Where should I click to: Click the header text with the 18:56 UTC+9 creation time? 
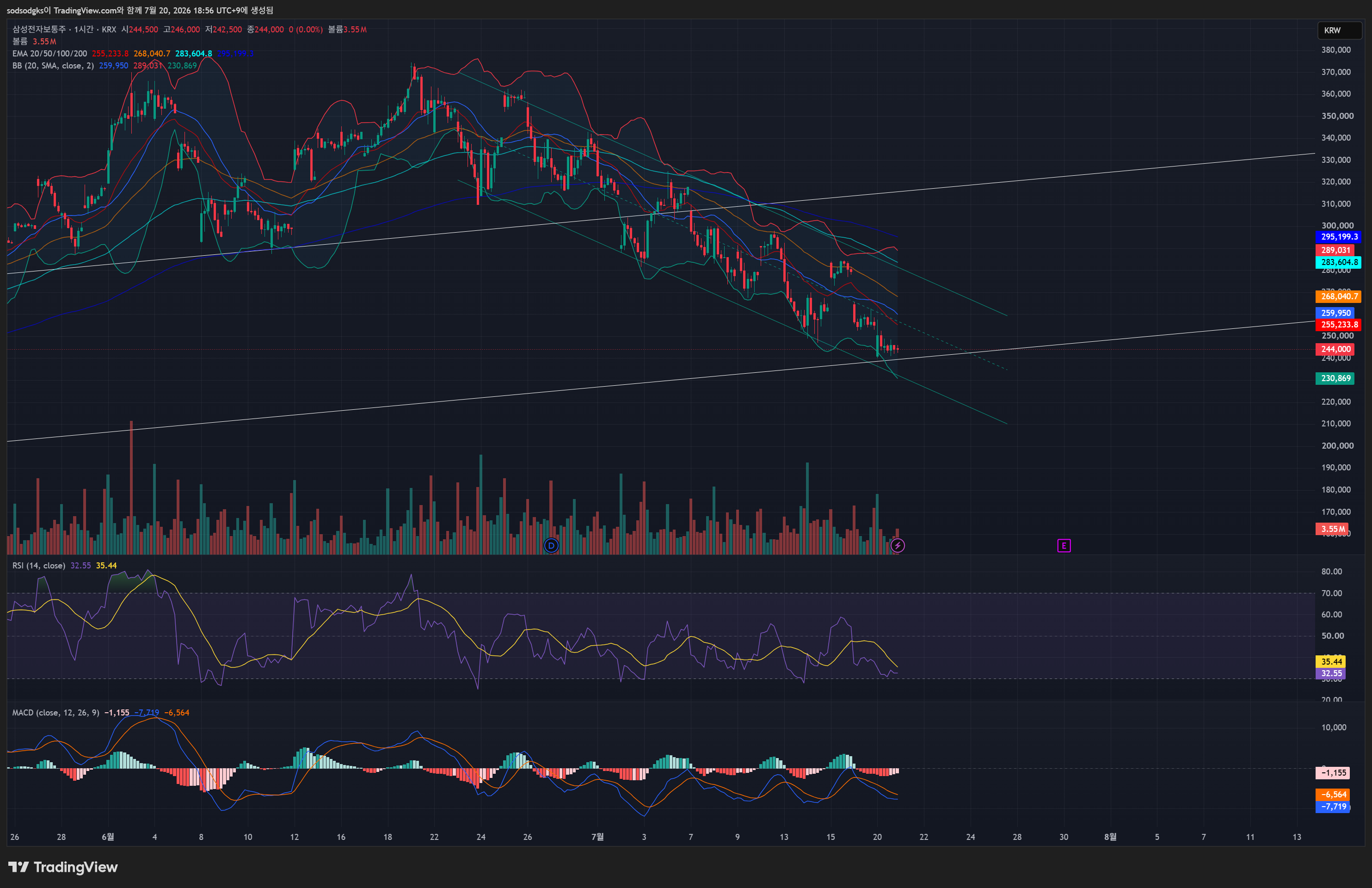click(x=140, y=10)
